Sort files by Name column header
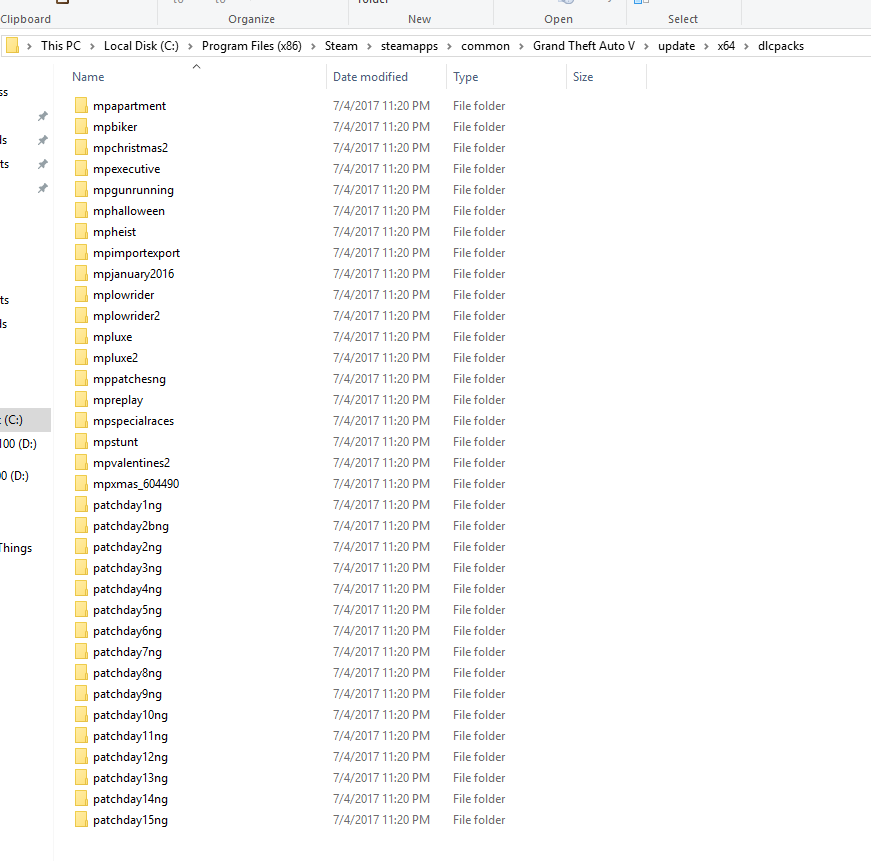Image resolution: width=871 pixels, height=861 pixels. 88,77
